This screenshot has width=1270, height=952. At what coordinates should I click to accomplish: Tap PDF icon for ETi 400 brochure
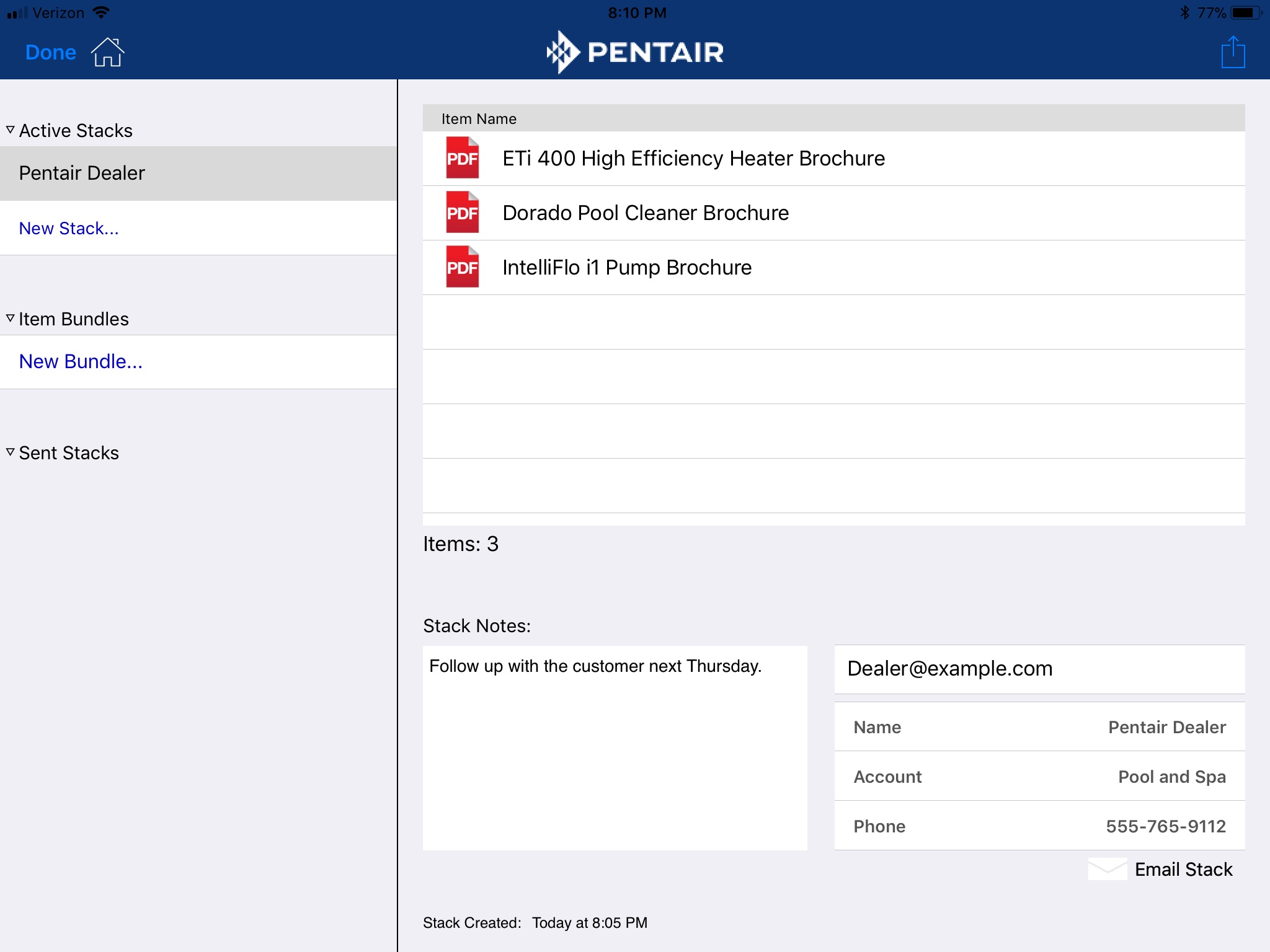point(462,158)
